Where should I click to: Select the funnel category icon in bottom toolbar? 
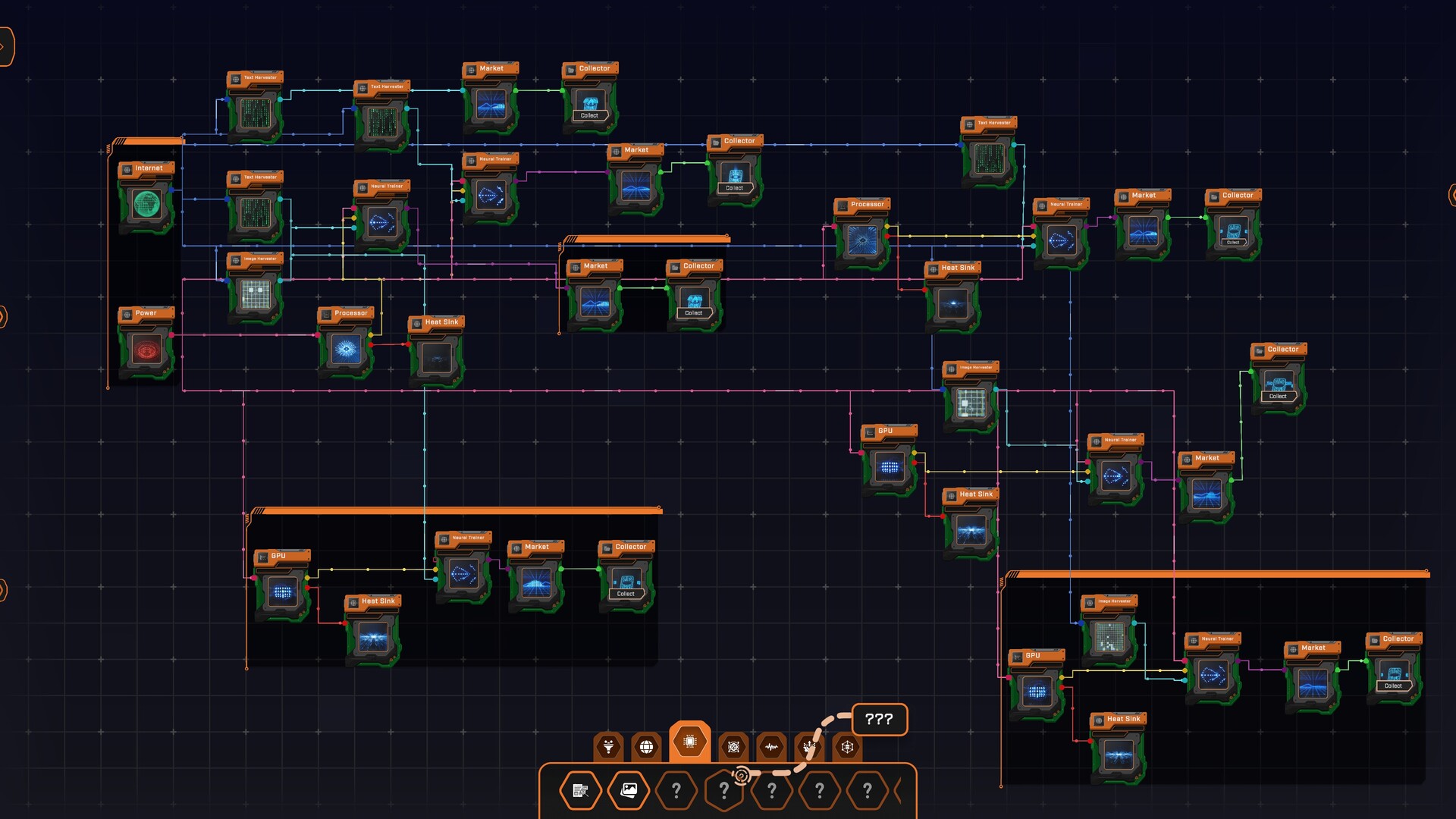tap(609, 747)
